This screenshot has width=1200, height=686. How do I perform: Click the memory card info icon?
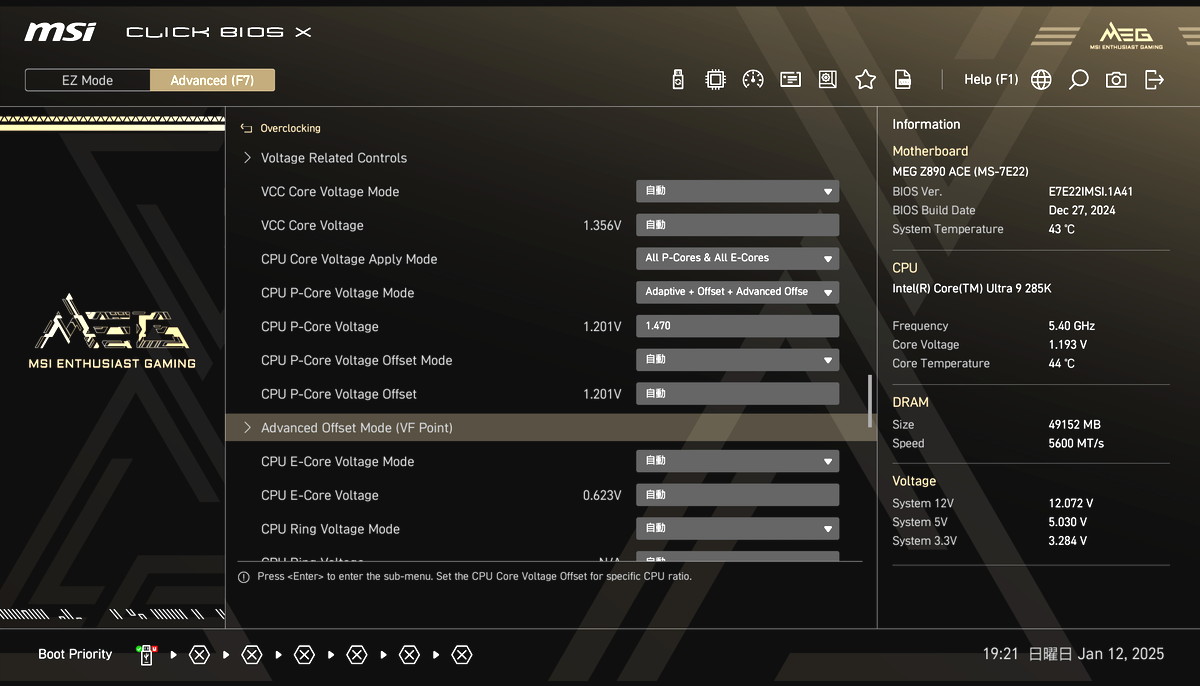pyautogui.click(x=790, y=80)
